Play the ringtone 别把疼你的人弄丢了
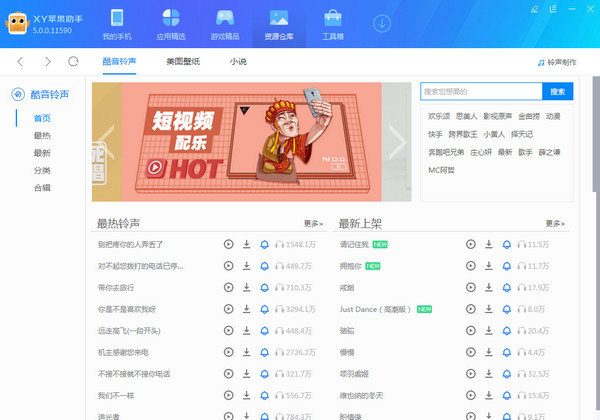This screenshot has height=420, width=600. click(228, 244)
